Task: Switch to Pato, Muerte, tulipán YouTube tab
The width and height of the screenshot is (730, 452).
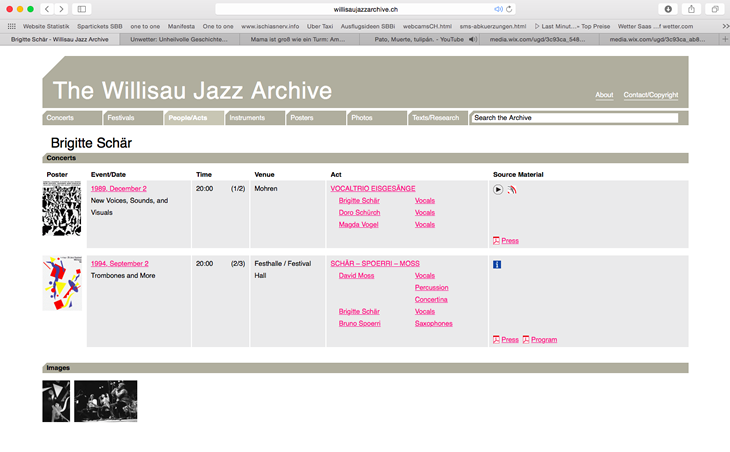Action: click(419, 40)
